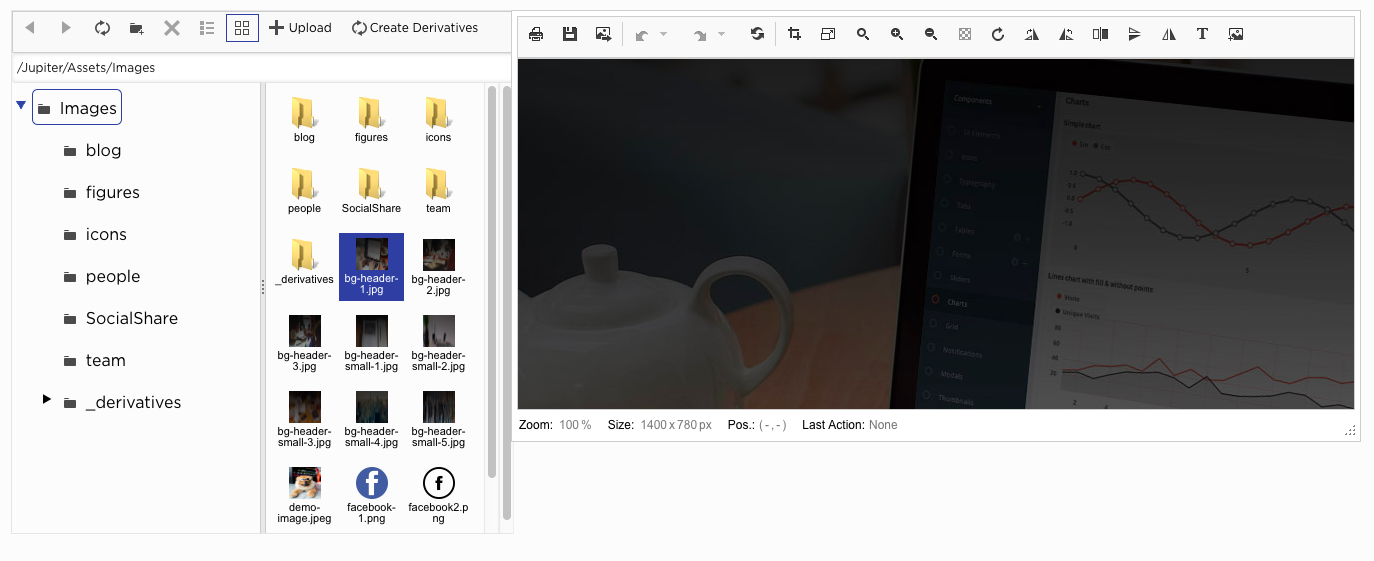Open the Undo history dropdown arrow
Screen dimensions: 1374x561
664,35
